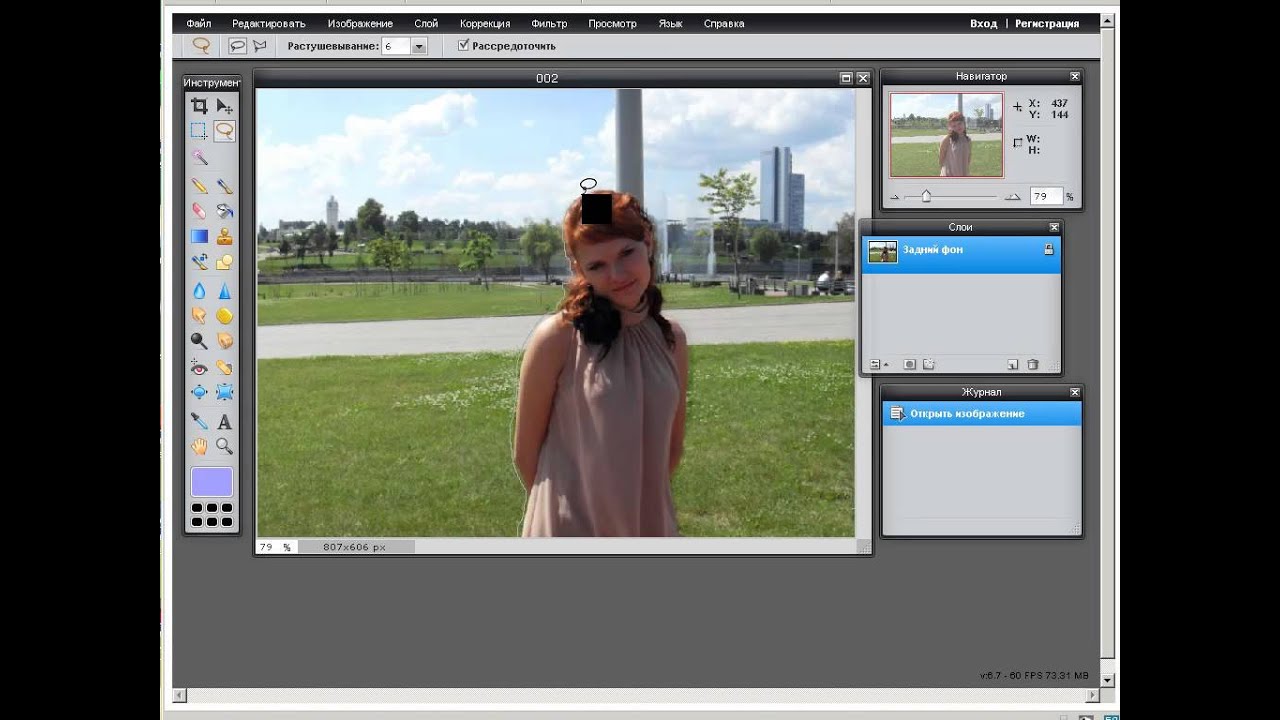
Task: Create a new layer in Layers panel
Action: [x=1012, y=365]
